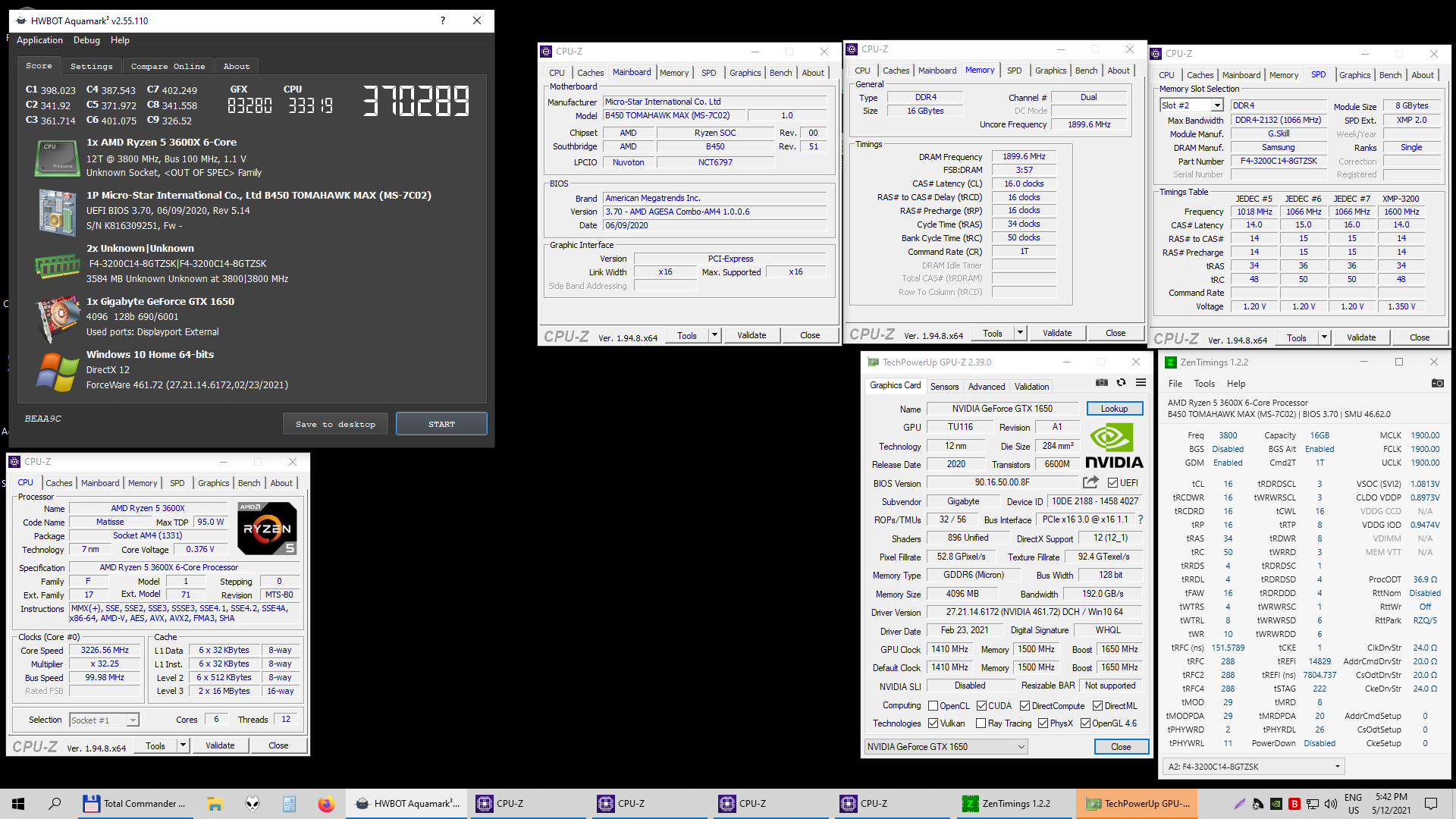Click the graphics card icon in Aquamark
The height and width of the screenshot is (819, 1456).
tap(58, 318)
